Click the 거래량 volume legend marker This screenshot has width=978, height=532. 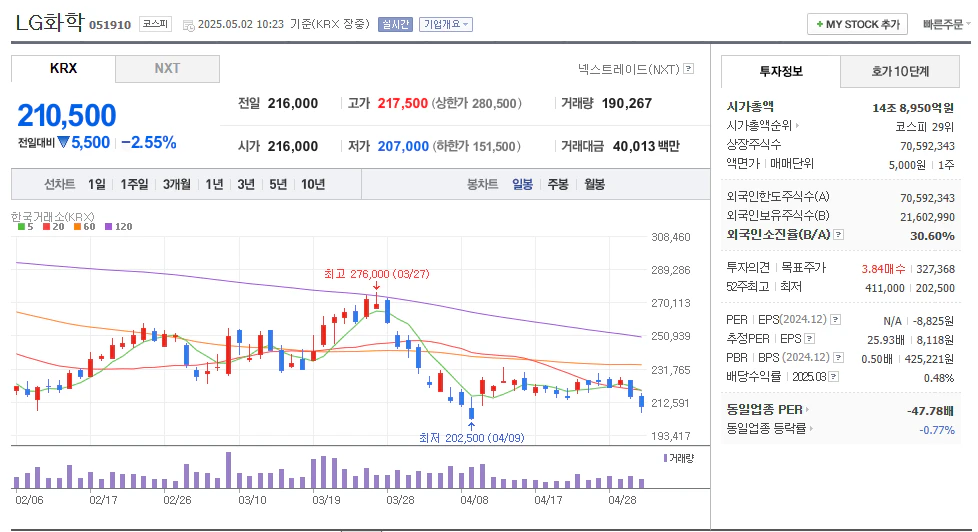pos(666,458)
